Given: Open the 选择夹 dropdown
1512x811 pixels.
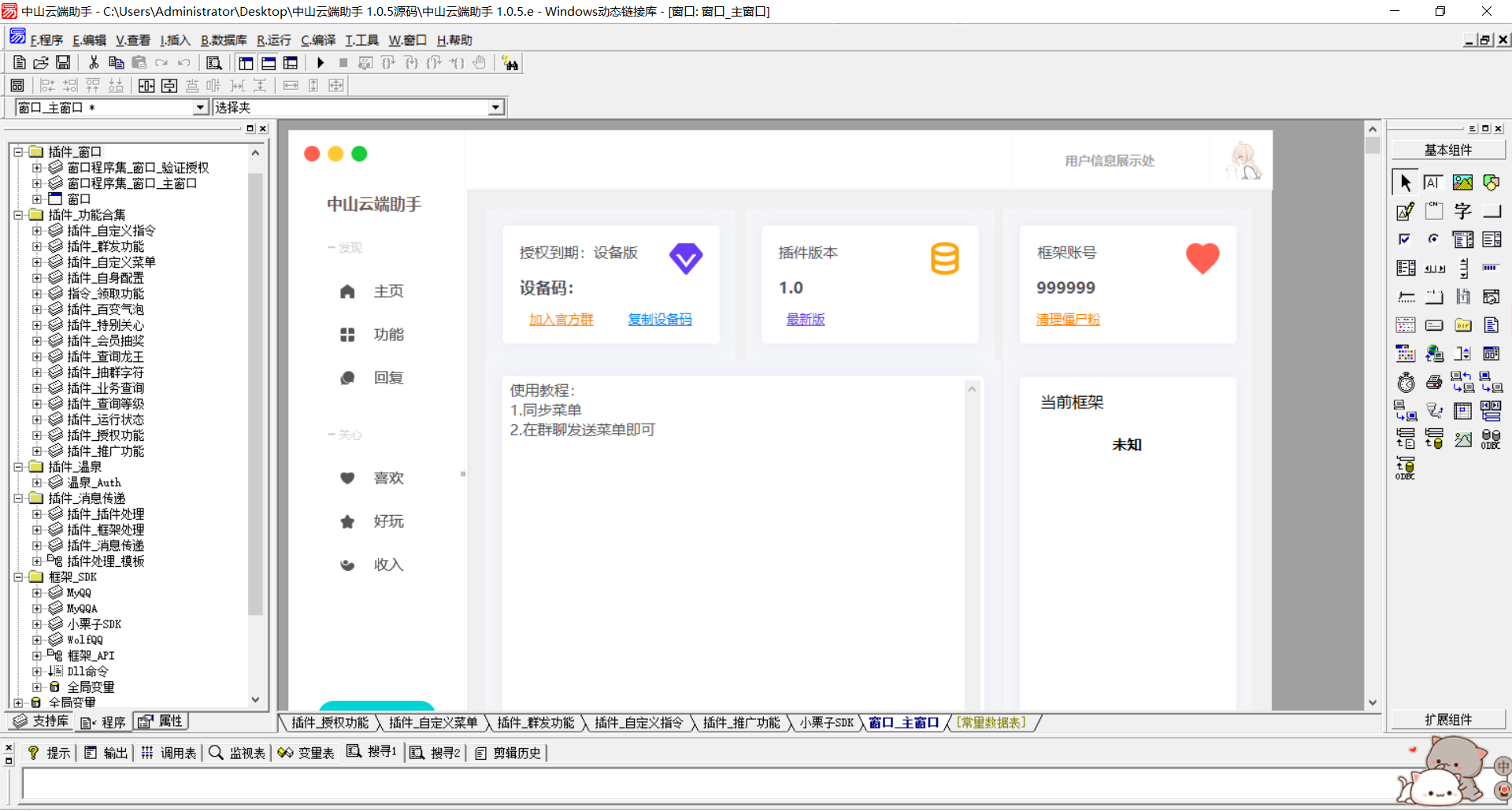Looking at the screenshot, I should click(x=495, y=107).
